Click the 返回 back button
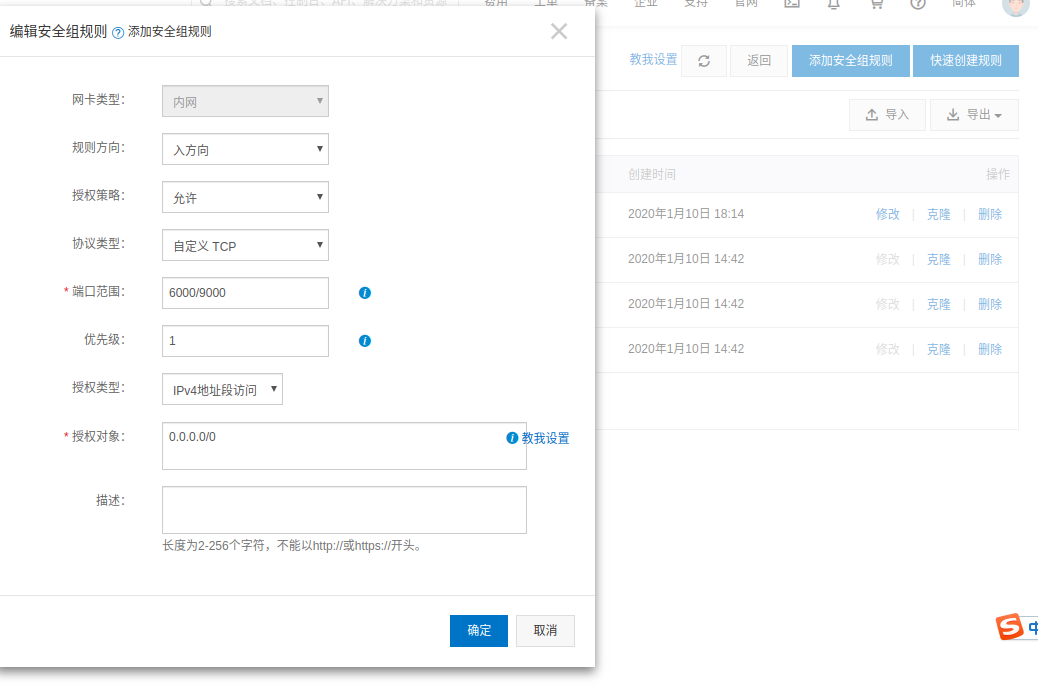 coord(759,61)
